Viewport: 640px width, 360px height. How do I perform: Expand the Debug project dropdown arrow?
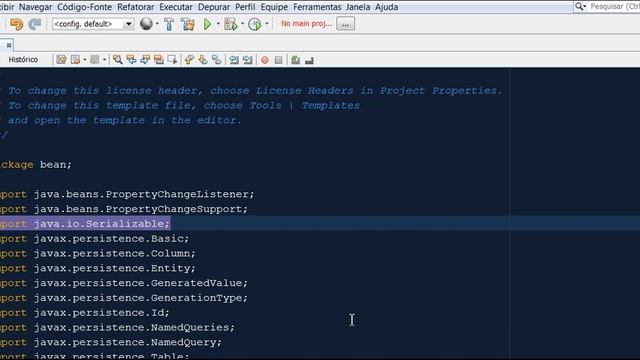click(x=242, y=24)
